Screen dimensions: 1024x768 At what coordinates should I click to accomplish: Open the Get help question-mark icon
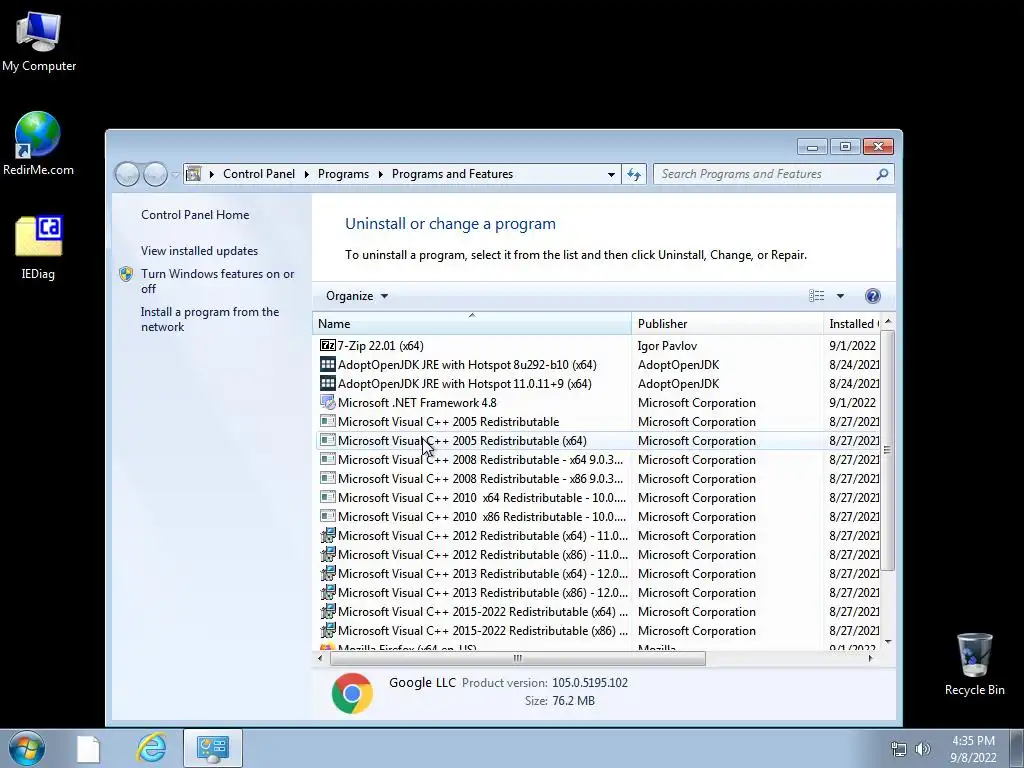[x=872, y=296]
